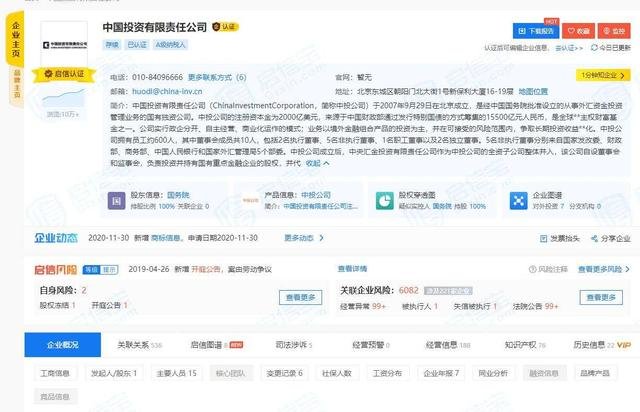640x412 pixels.
Task: Click the views trend chart thumbnail
Action: tap(64, 98)
